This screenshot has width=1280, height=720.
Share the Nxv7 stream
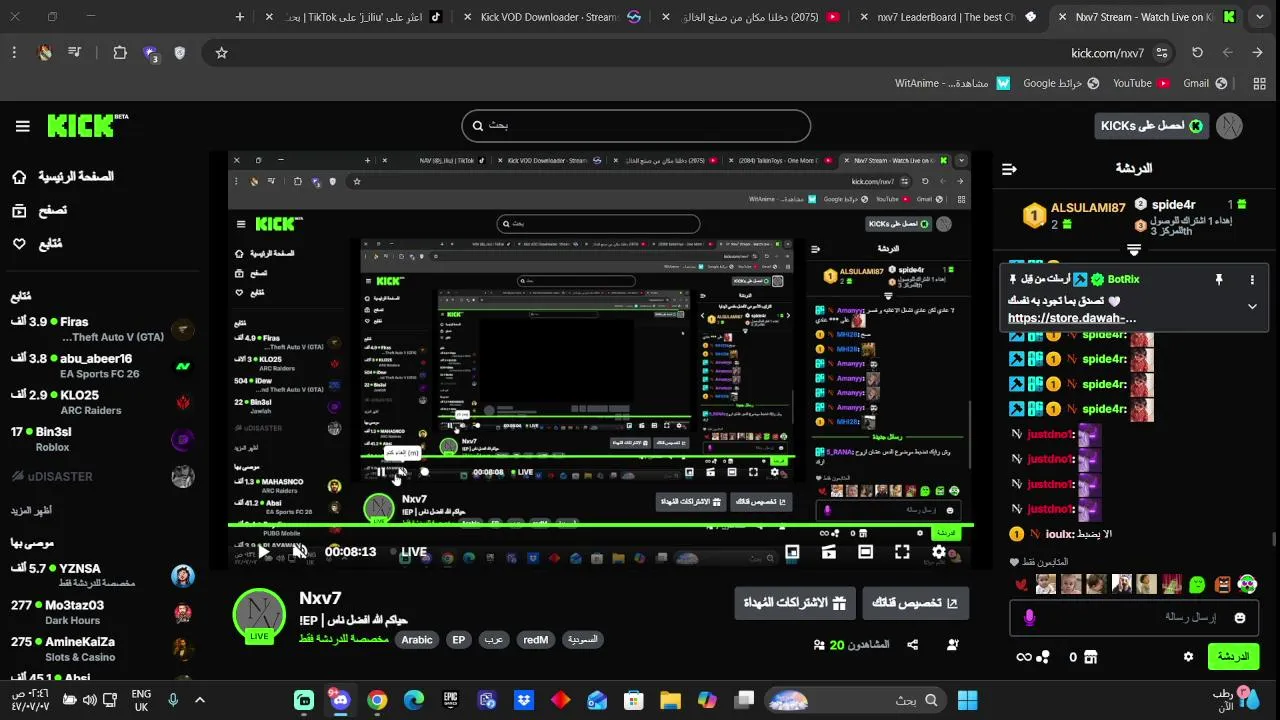(x=912, y=645)
